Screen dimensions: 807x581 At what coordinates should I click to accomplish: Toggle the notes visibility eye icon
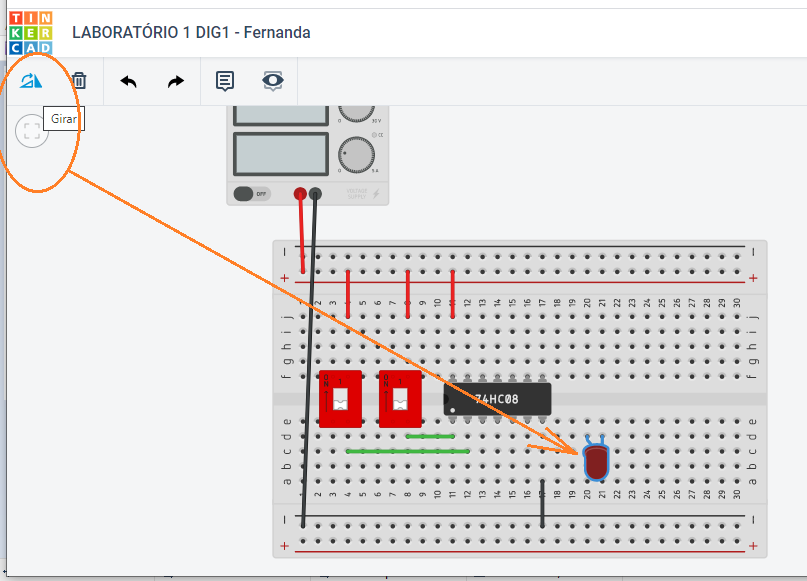(x=273, y=81)
